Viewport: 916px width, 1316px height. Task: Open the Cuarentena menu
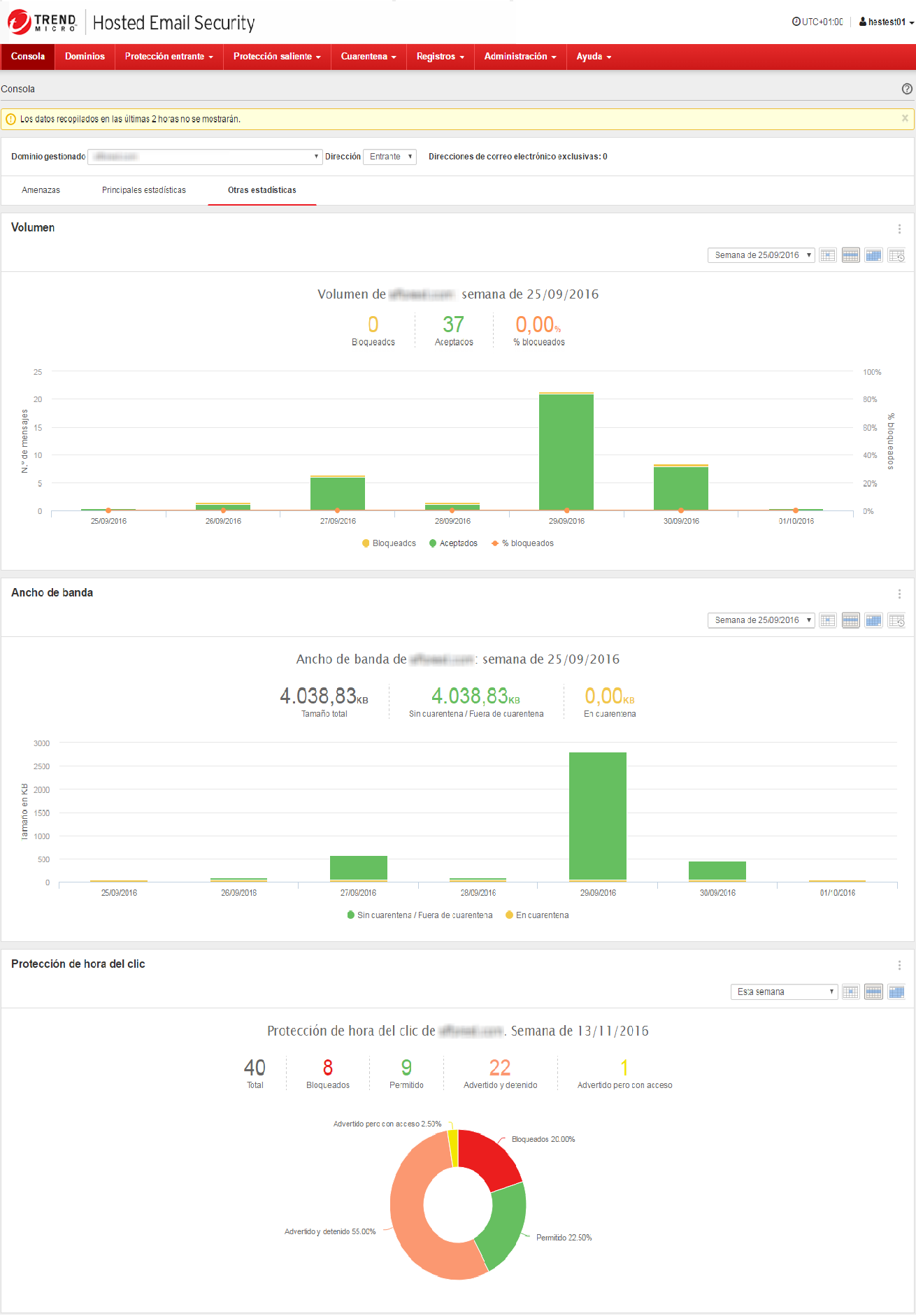(368, 57)
